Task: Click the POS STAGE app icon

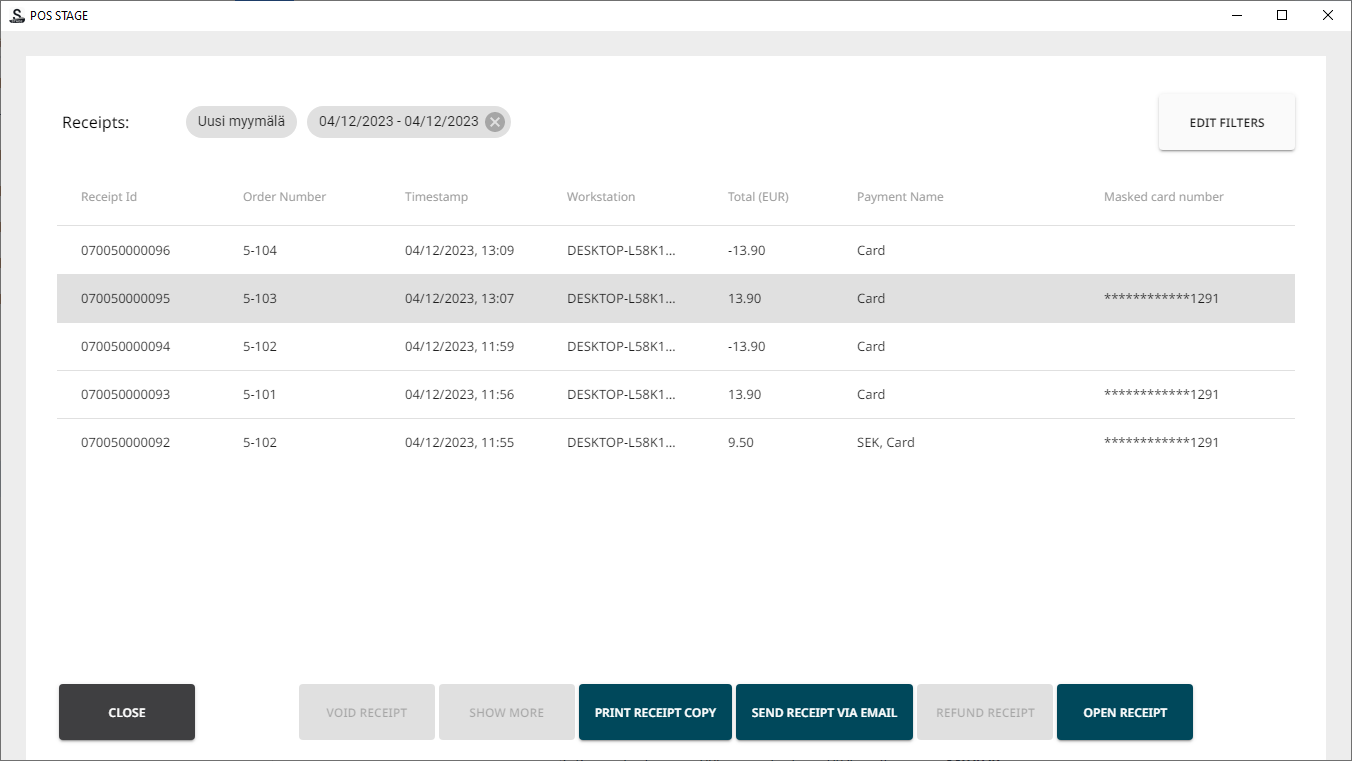Action: (16, 15)
